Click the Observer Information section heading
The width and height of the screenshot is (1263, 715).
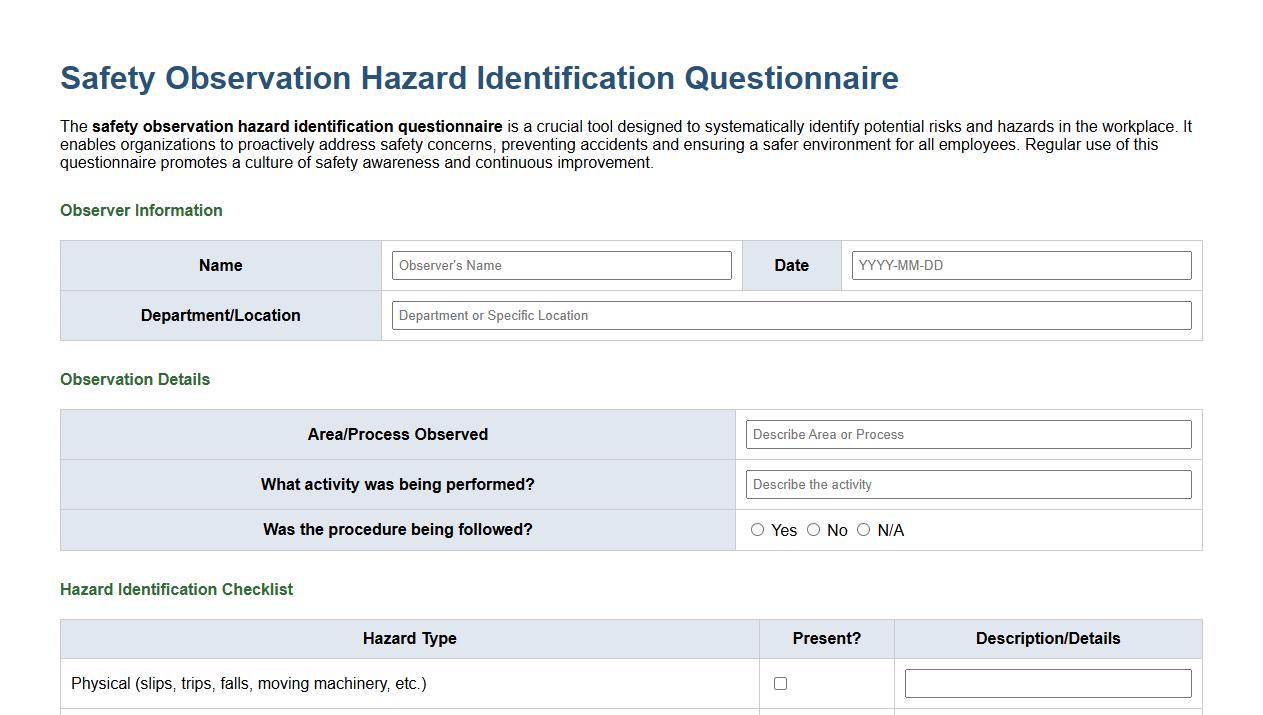click(x=141, y=210)
